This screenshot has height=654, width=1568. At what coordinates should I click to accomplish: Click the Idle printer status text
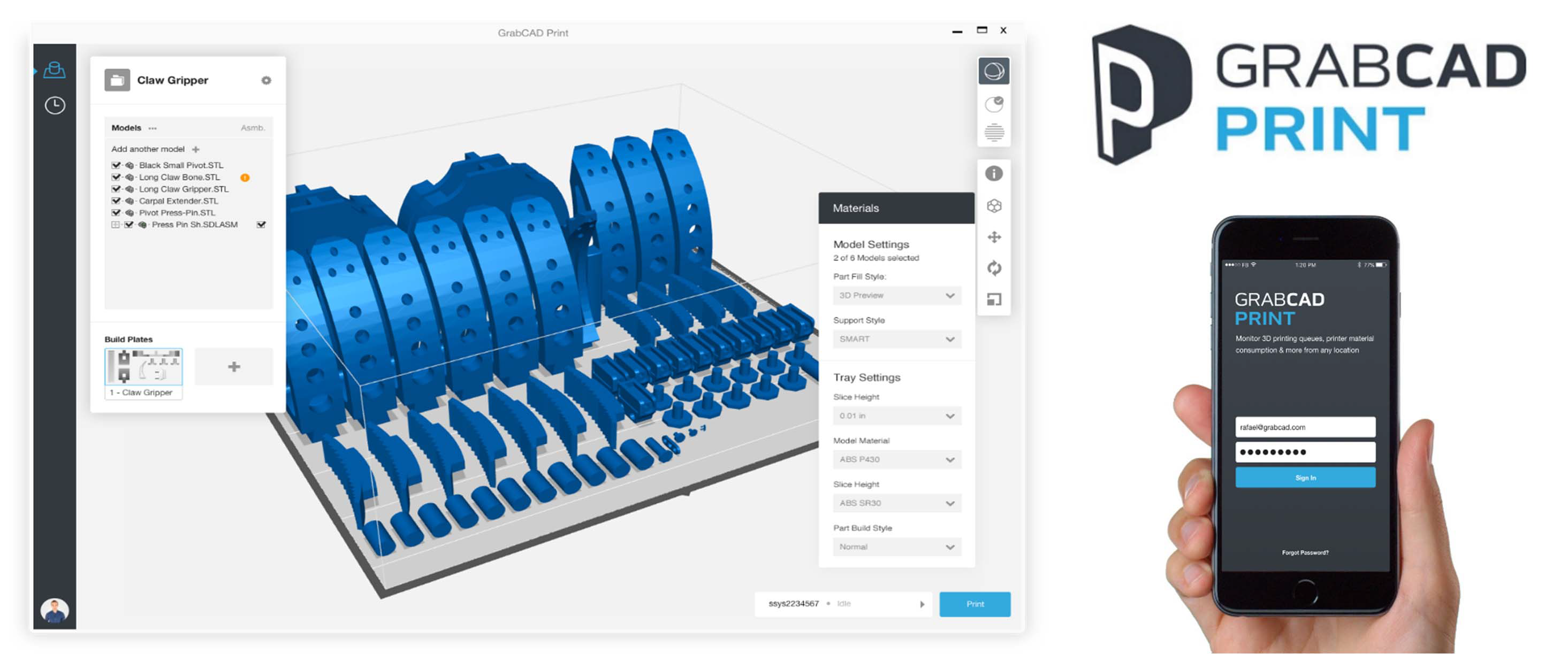(x=843, y=604)
